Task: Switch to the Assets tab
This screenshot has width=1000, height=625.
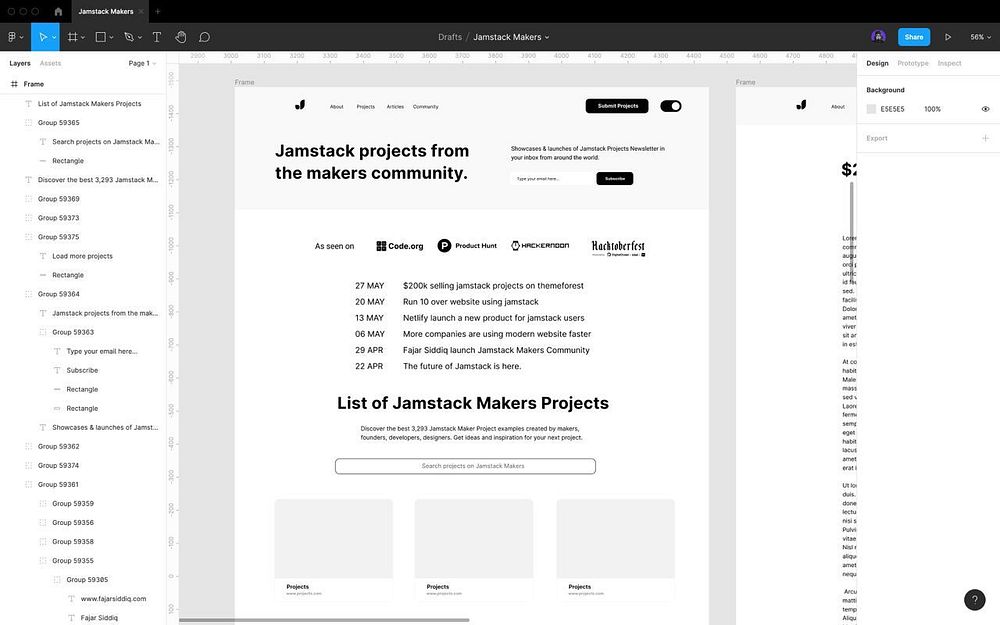Action: coord(50,63)
